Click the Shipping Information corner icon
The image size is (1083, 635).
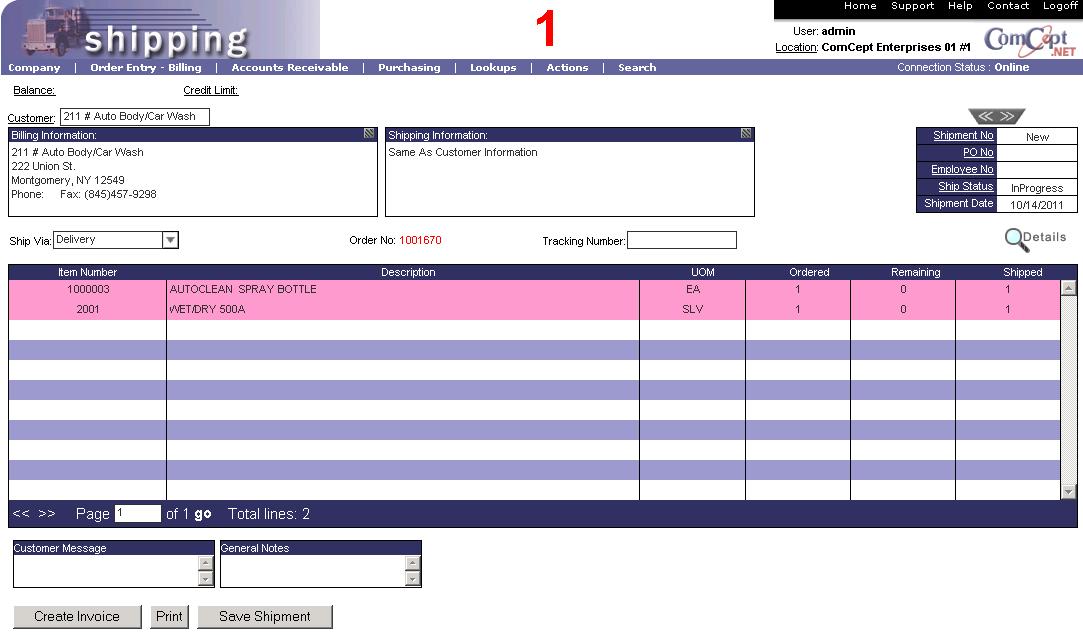tap(746, 134)
